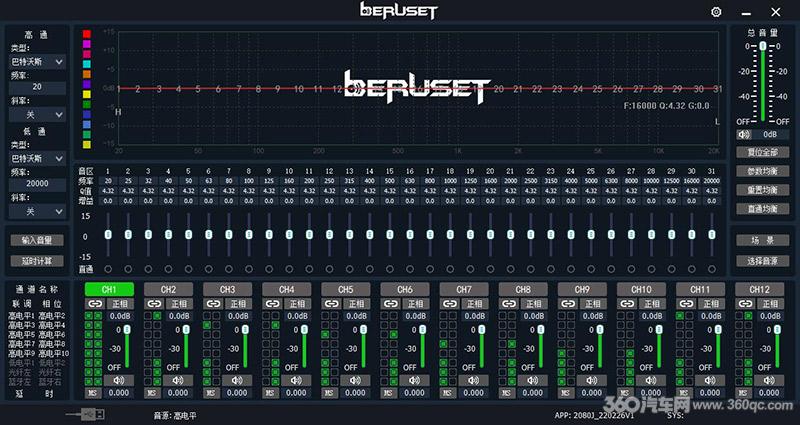Mute CH6 with its speaker icon
This screenshot has width=800, height=425.
pos(415,381)
